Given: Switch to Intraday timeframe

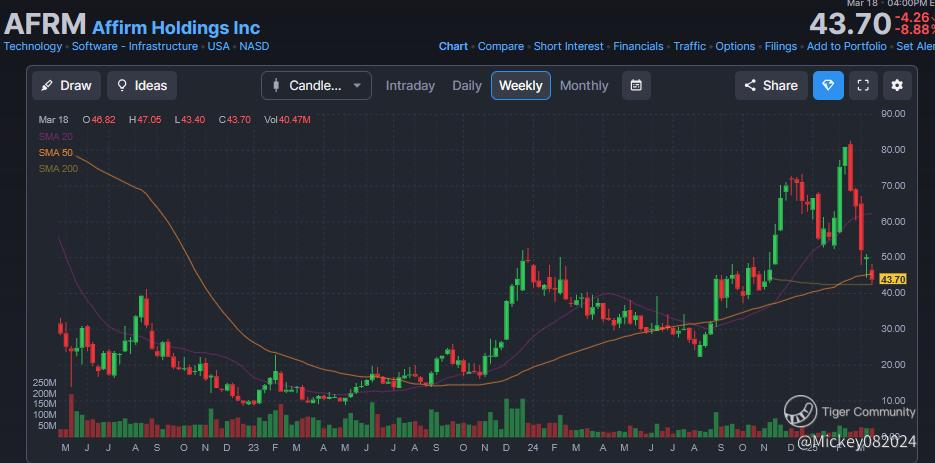Looking at the screenshot, I should (x=410, y=85).
